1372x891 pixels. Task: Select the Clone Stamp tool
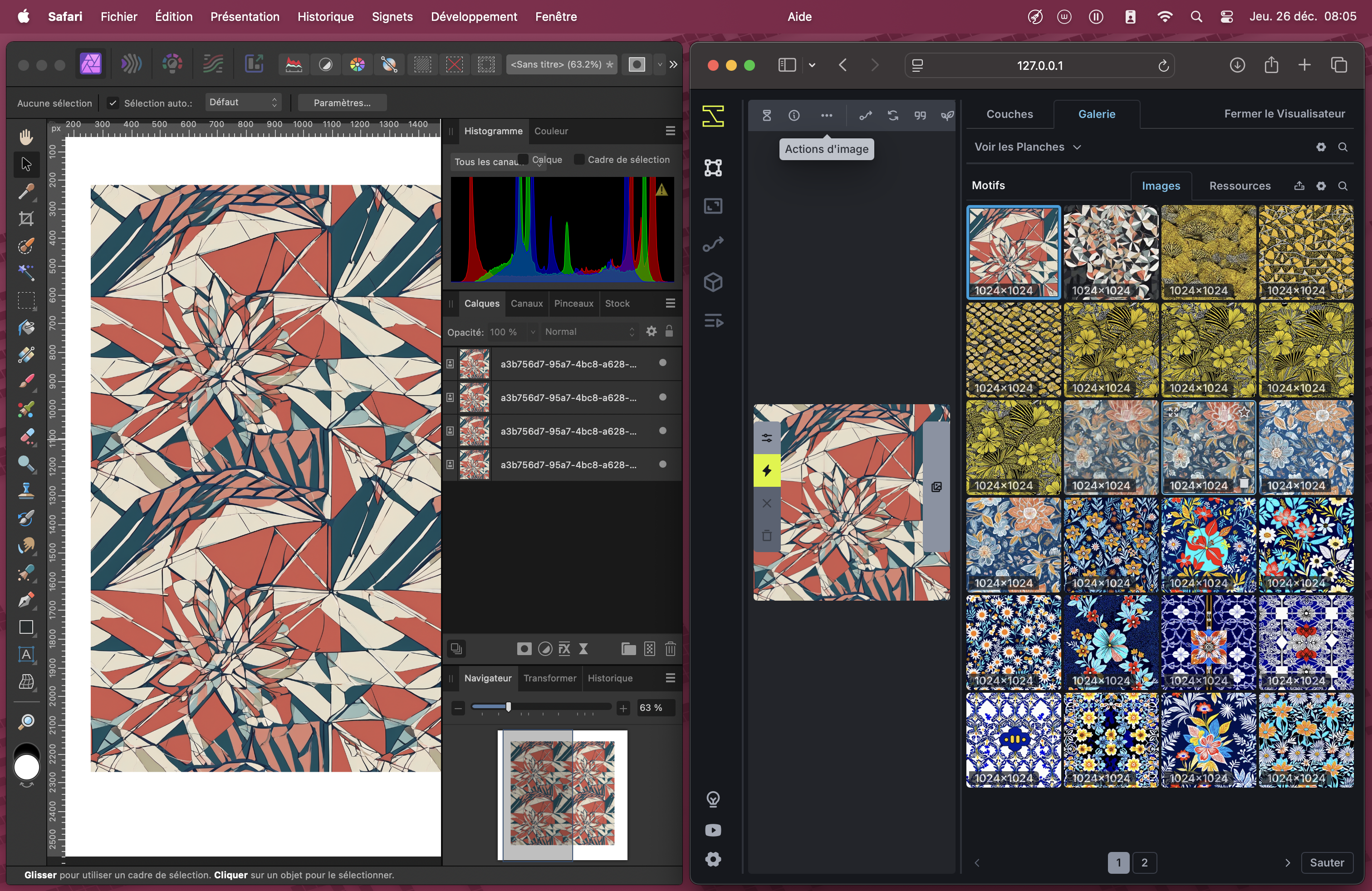tap(26, 491)
